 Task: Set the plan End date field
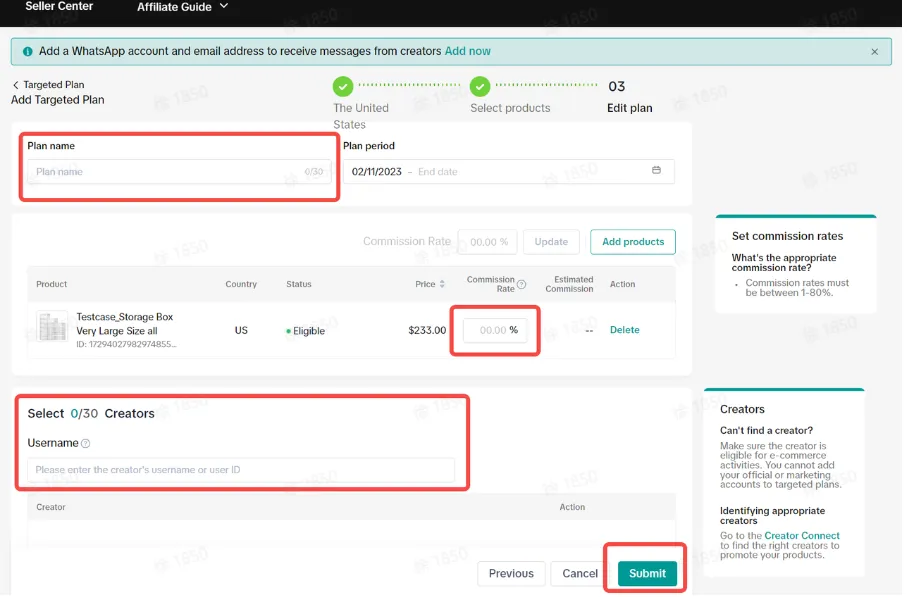pyautogui.click(x=438, y=172)
